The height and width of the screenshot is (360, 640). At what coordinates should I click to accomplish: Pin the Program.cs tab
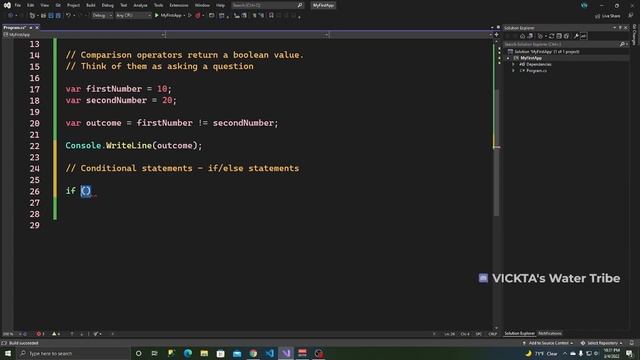tap(31, 27)
